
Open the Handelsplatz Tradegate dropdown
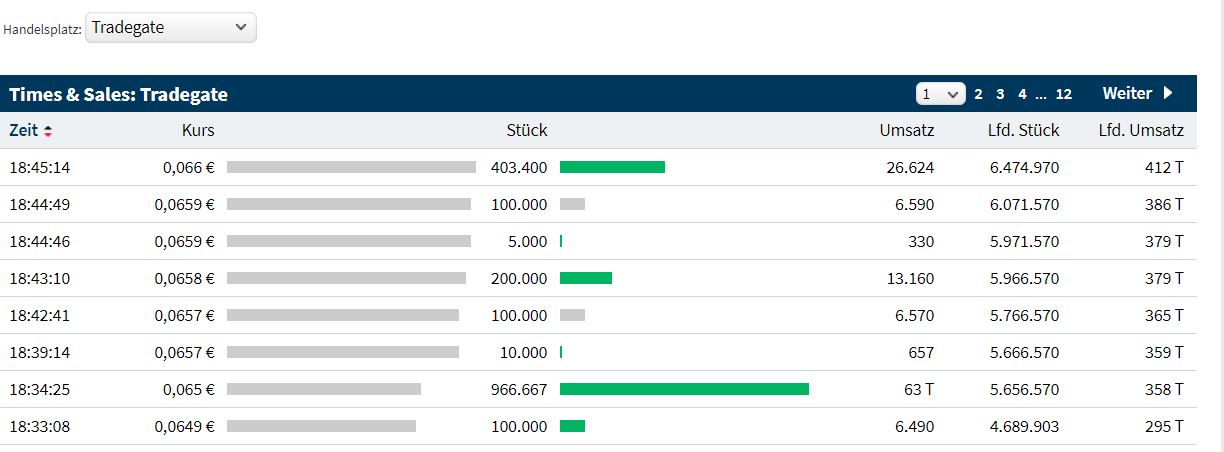[170, 28]
